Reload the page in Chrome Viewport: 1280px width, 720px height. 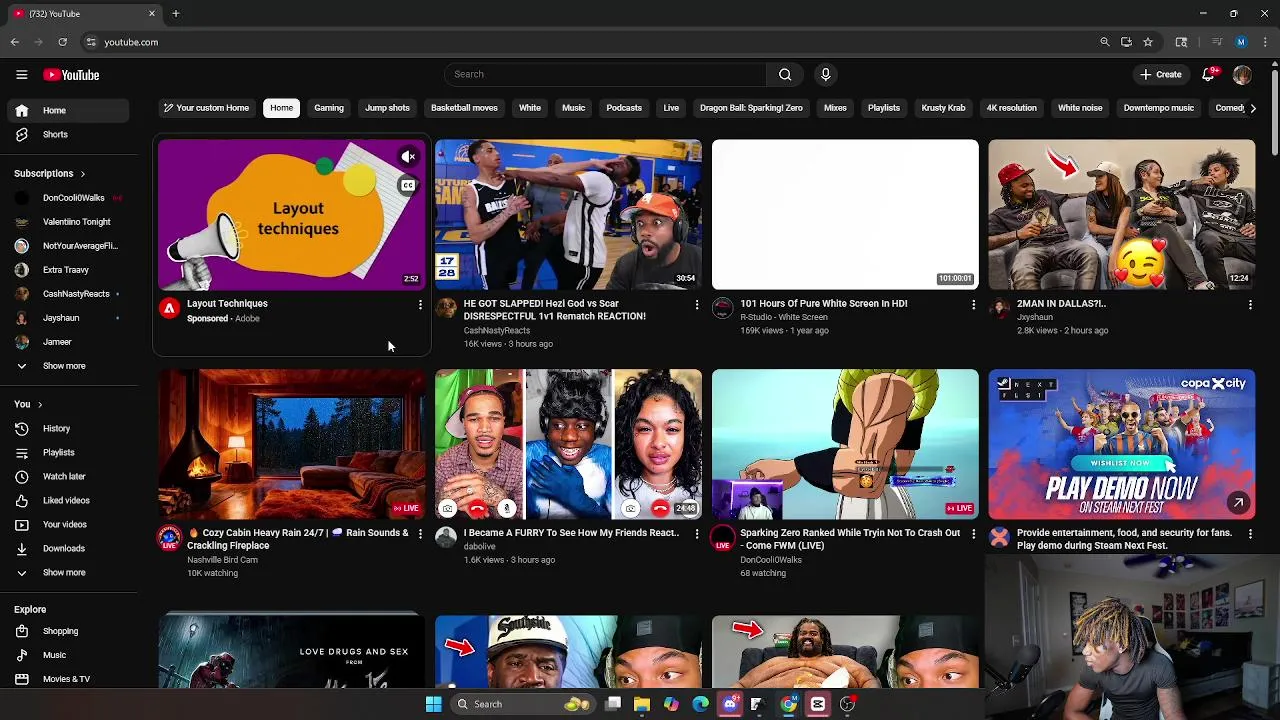pyautogui.click(x=62, y=42)
